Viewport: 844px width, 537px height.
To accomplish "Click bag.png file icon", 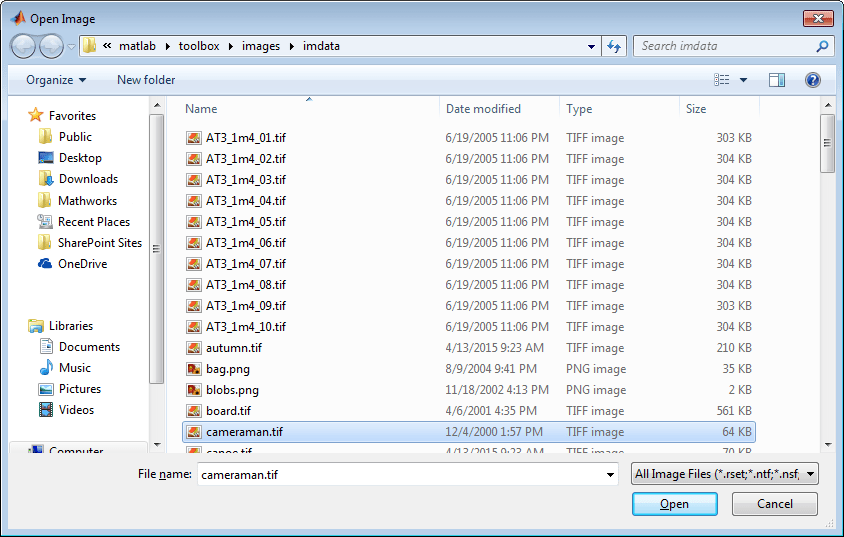I will tap(194, 369).
